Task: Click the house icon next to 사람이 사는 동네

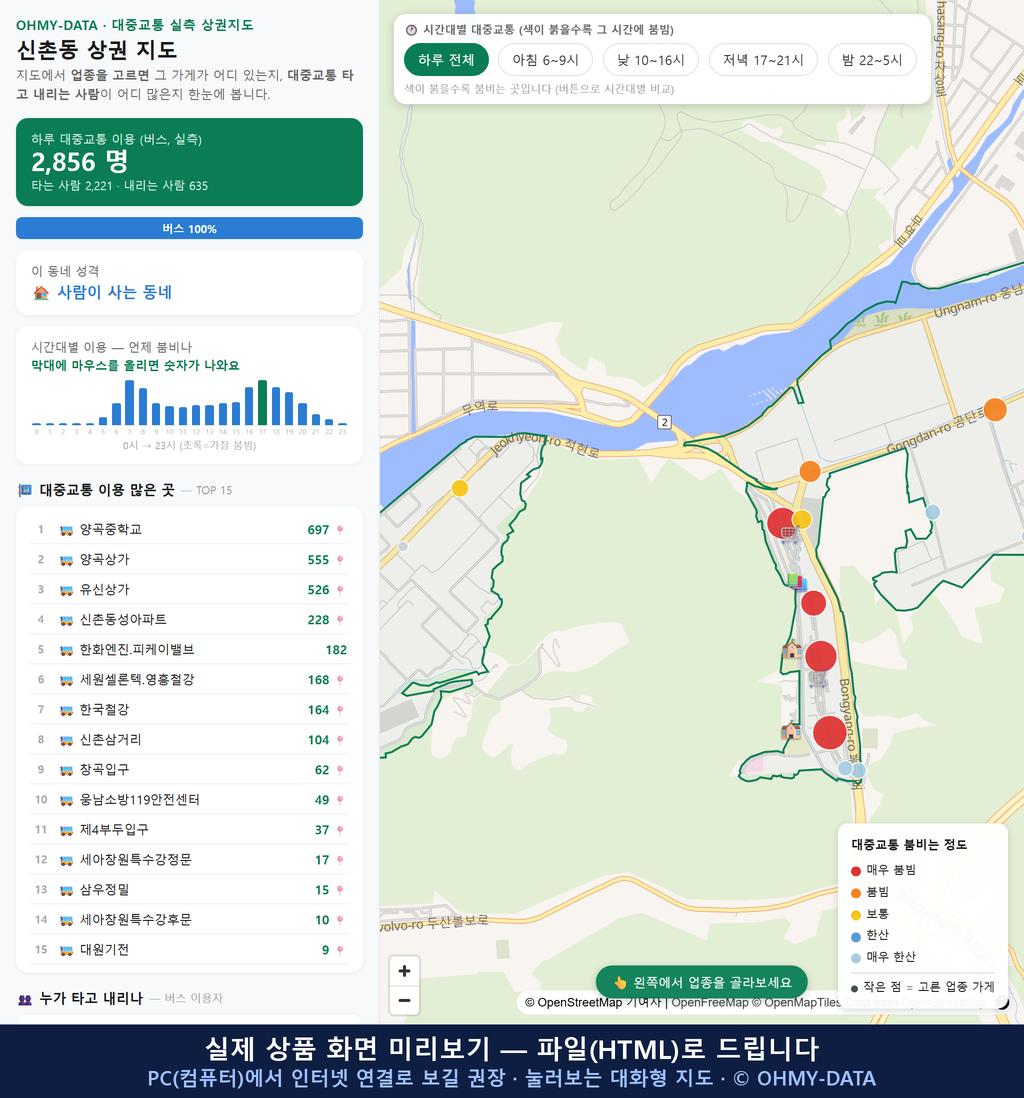Action: (x=41, y=293)
